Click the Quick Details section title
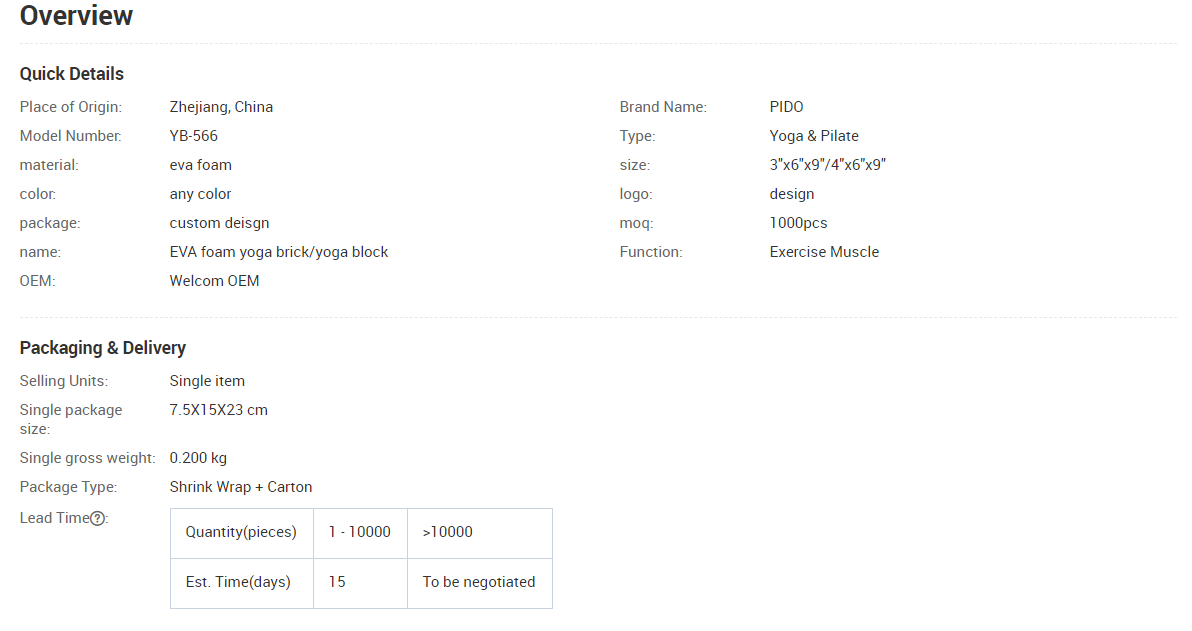Image resolution: width=1192 pixels, height=631 pixels. tap(72, 74)
